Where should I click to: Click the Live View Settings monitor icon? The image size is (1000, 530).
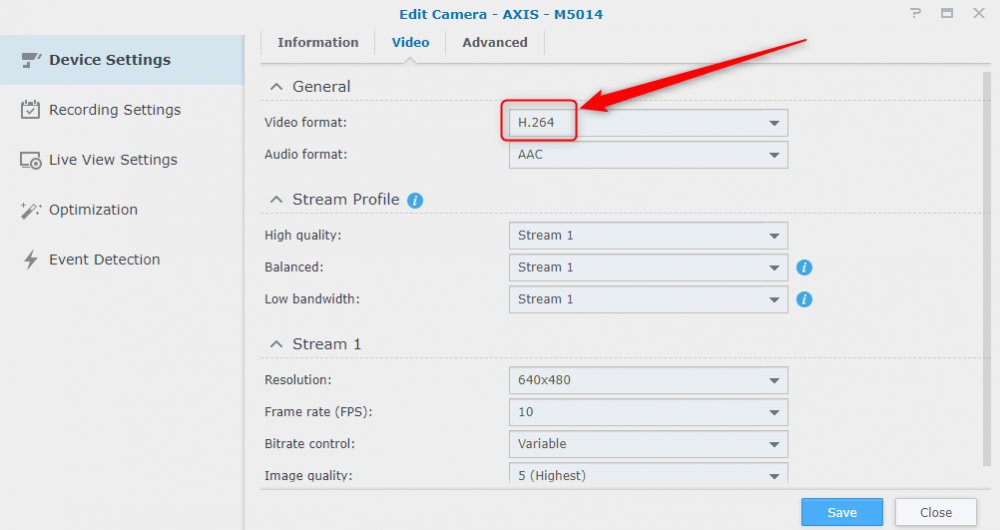pyautogui.click(x=31, y=160)
